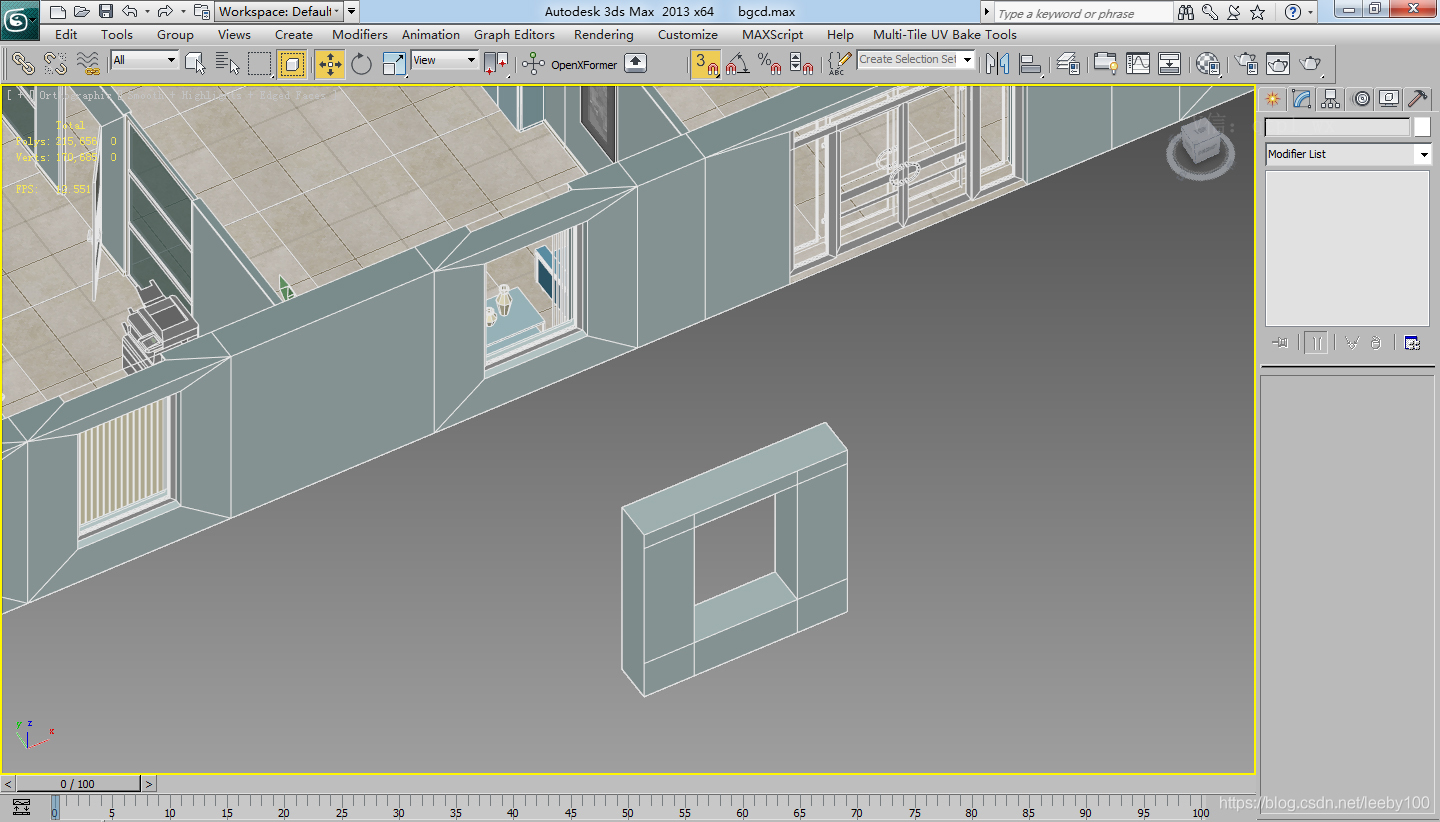
Task: Open the Schematic View icon
Action: coord(1170,64)
